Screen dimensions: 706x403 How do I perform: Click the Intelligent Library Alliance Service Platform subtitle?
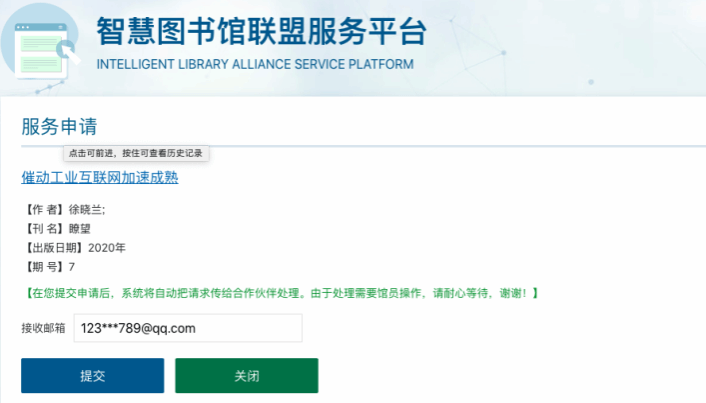[x=254, y=65]
